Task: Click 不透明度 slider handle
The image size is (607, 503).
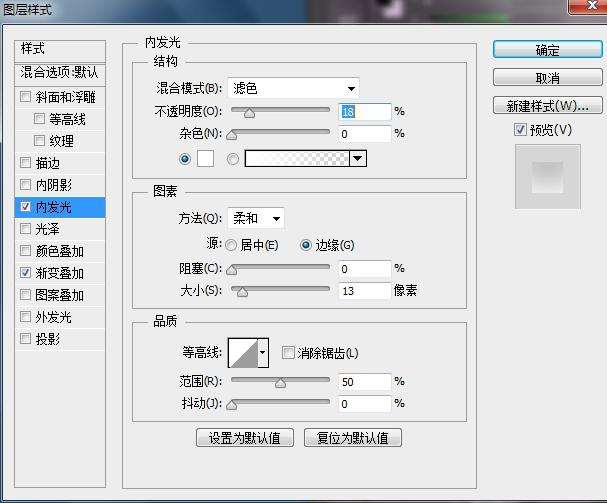Action: [x=250, y=113]
